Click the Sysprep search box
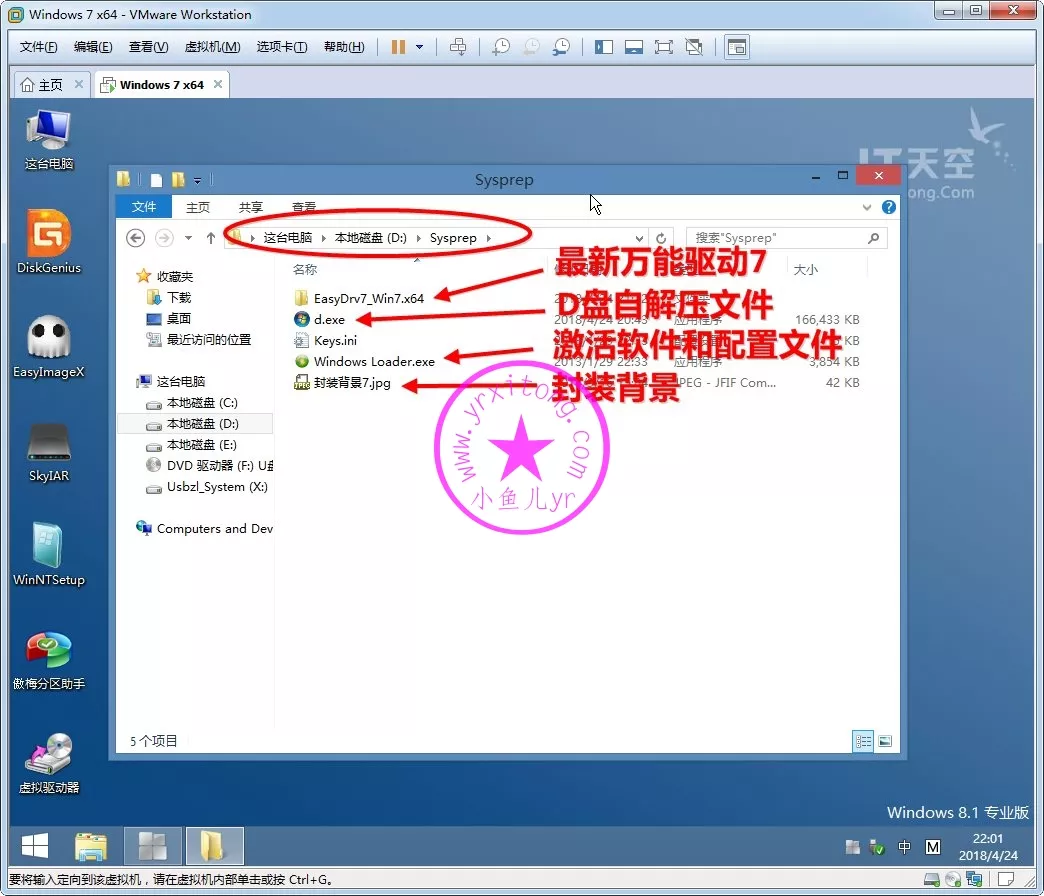Image resolution: width=1044 pixels, height=896 pixels. coord(780,238)
